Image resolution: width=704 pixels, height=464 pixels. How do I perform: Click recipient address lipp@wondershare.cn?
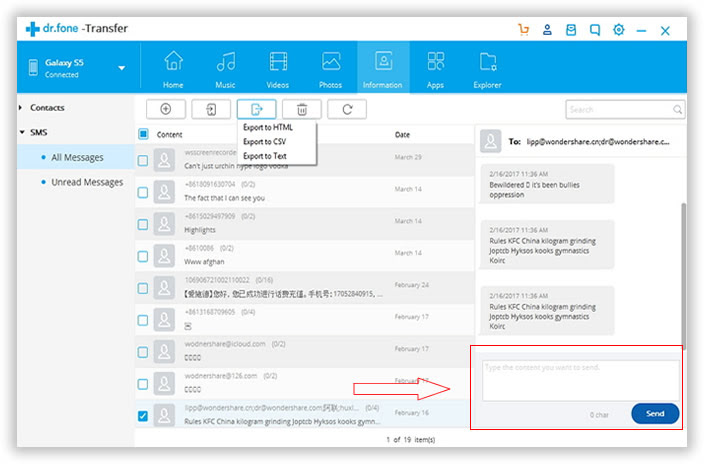point(562,142)
